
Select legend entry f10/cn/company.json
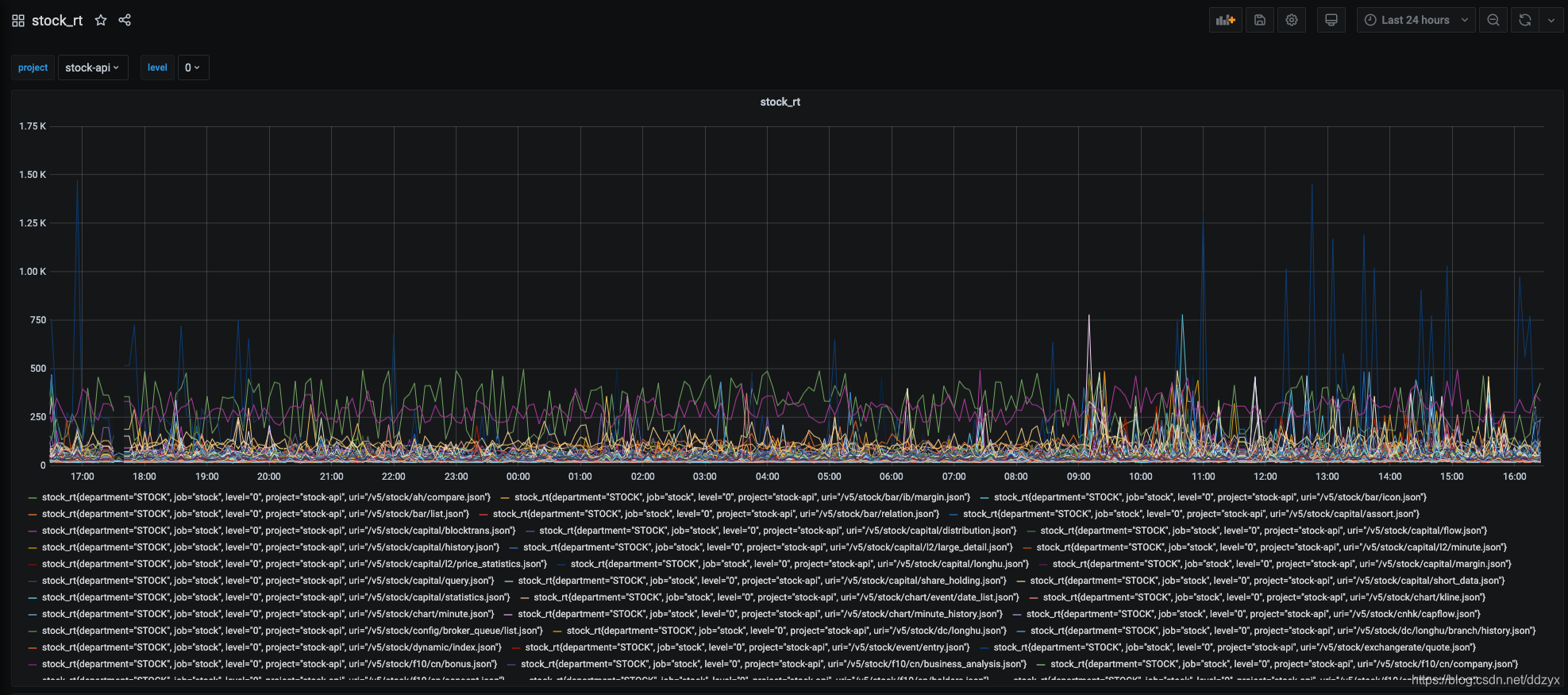click(1284, 664)
